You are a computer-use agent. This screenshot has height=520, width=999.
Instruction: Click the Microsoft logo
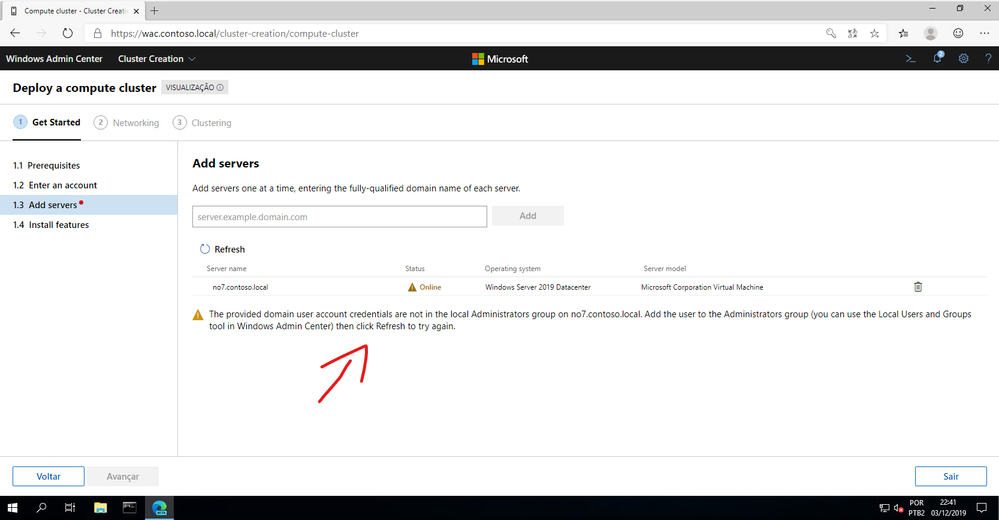(500, 59)
